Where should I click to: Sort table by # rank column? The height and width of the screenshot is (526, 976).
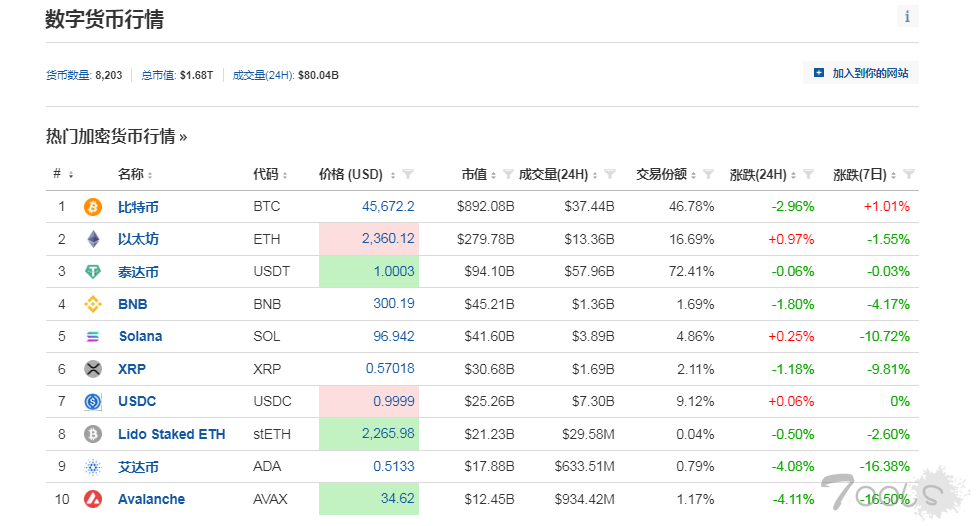pyautogui.click(x=62, y=174)
